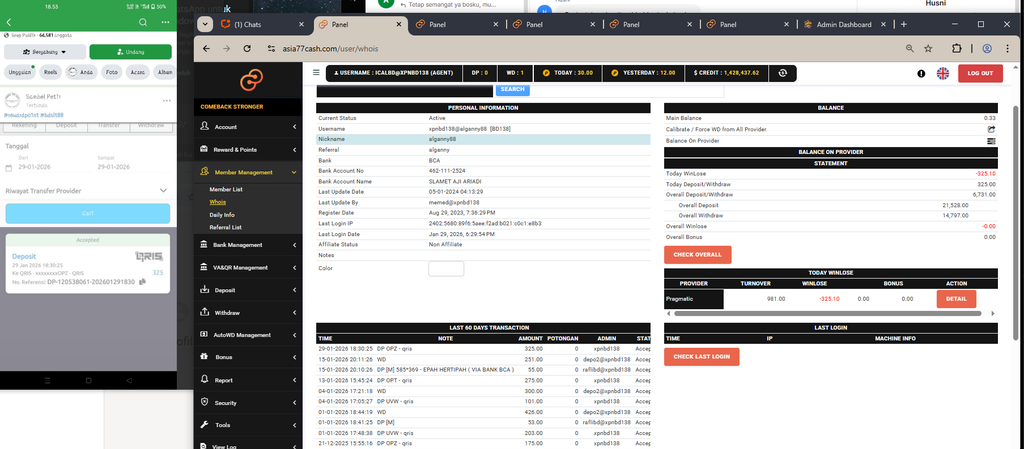Click the Report bell icon in sidebar
The height and width of the screenshot is (449, 1024).
tap(204, 380)
